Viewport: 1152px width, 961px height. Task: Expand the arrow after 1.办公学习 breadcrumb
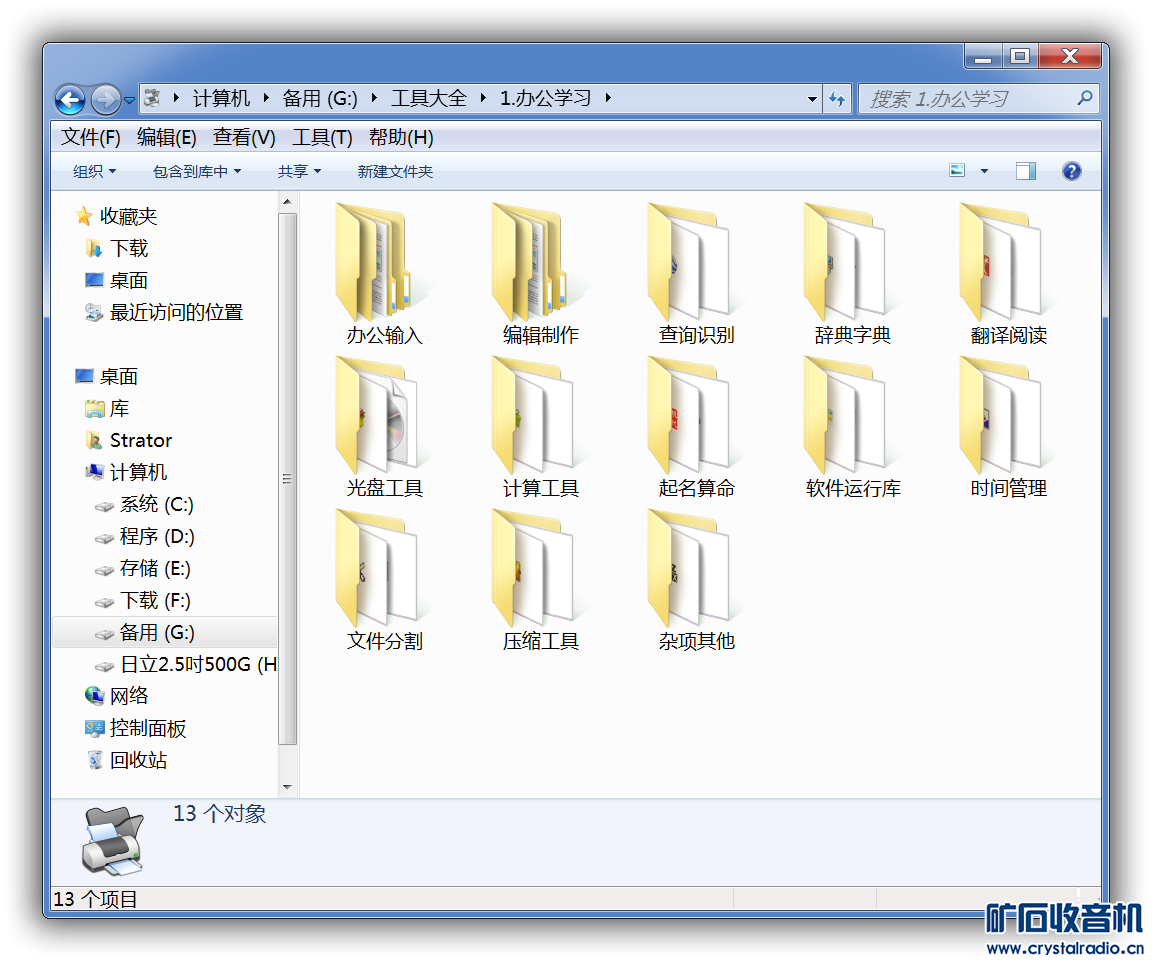point(608,98)
